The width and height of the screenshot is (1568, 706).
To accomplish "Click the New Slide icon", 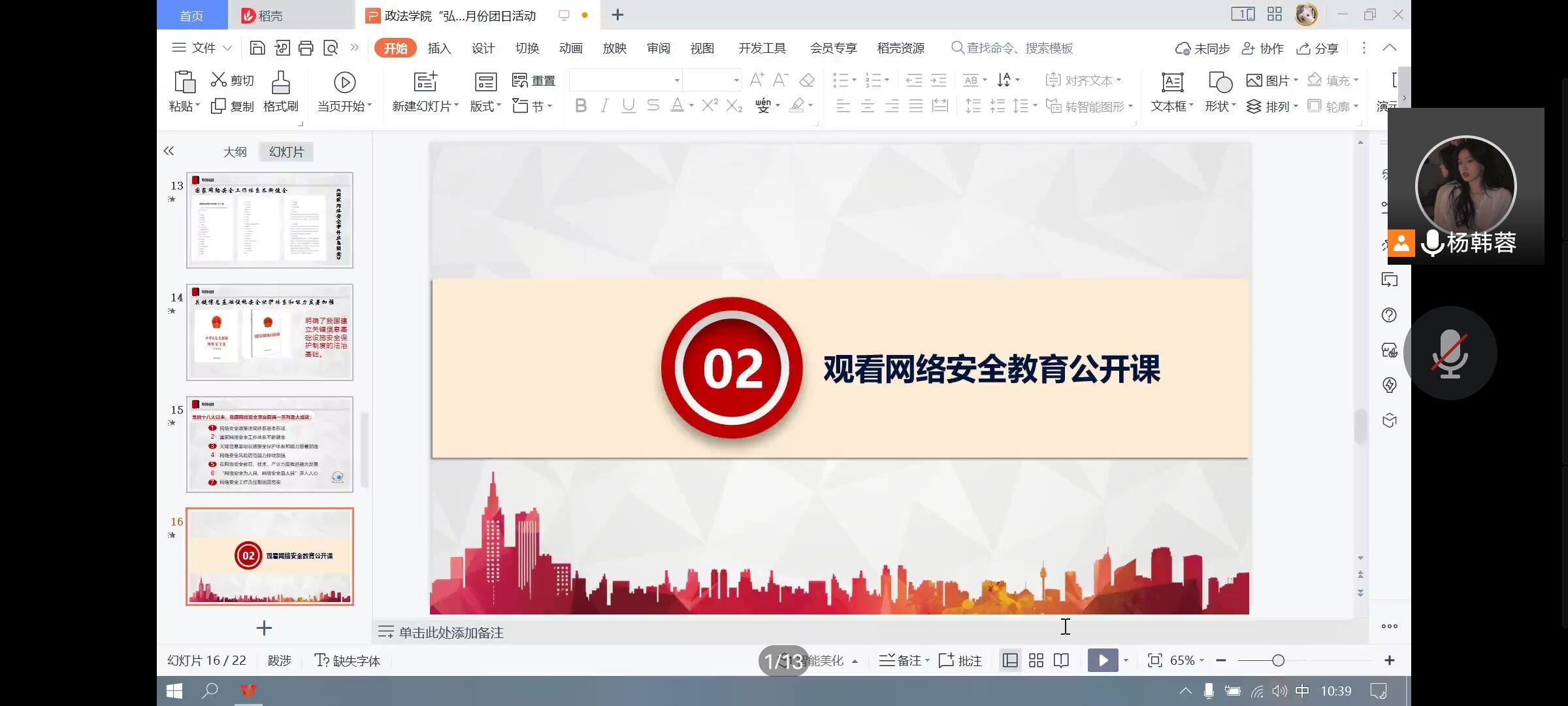I will [x=425, y=82].
